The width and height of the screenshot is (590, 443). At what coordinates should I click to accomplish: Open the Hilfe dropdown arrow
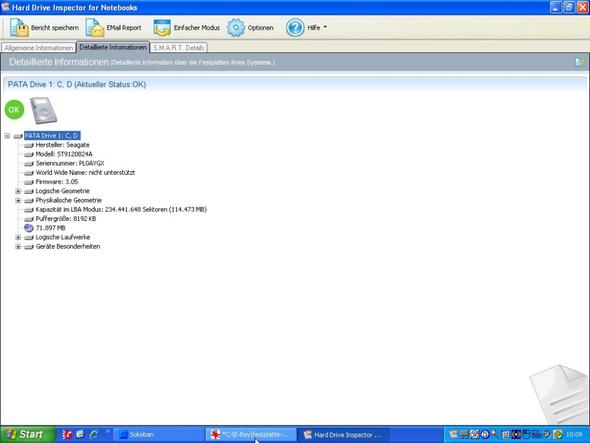point(325,27)
